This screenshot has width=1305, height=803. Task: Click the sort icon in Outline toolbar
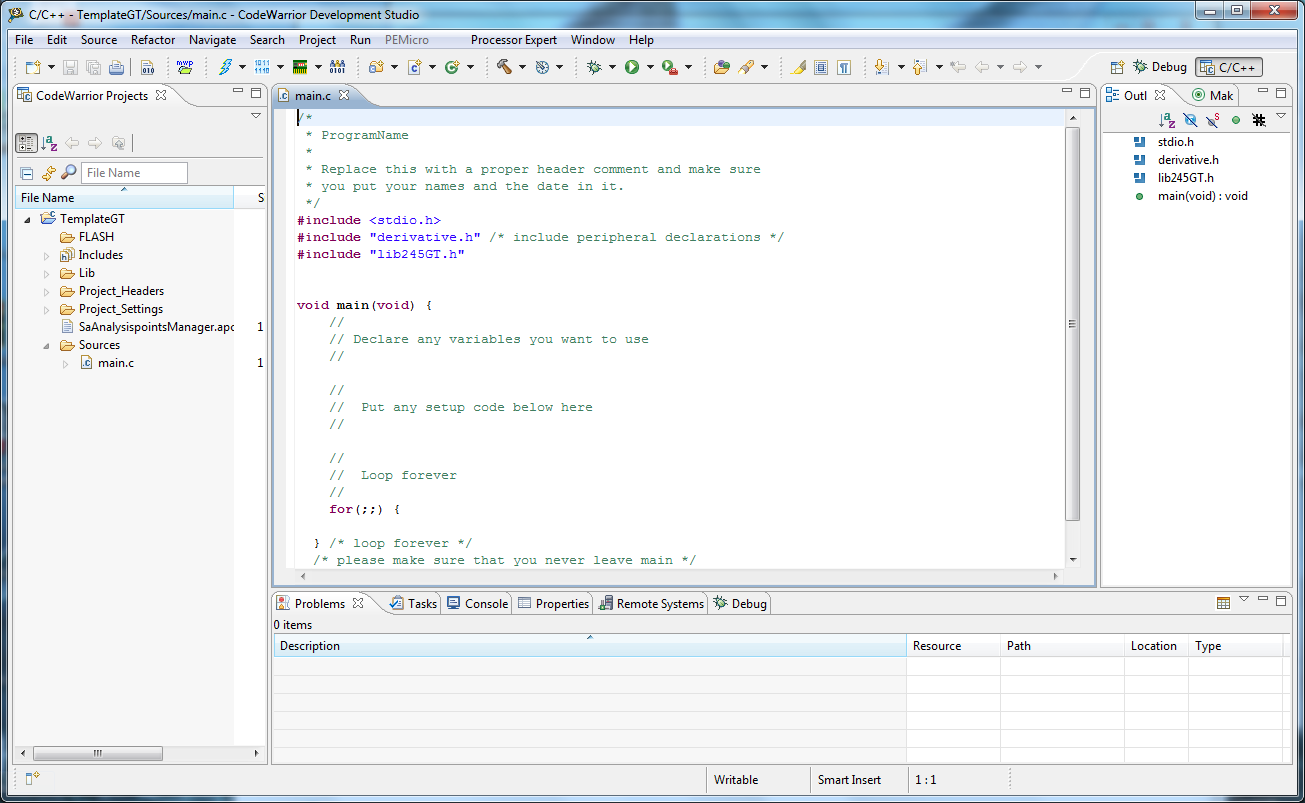click(x=1167, y=120)
